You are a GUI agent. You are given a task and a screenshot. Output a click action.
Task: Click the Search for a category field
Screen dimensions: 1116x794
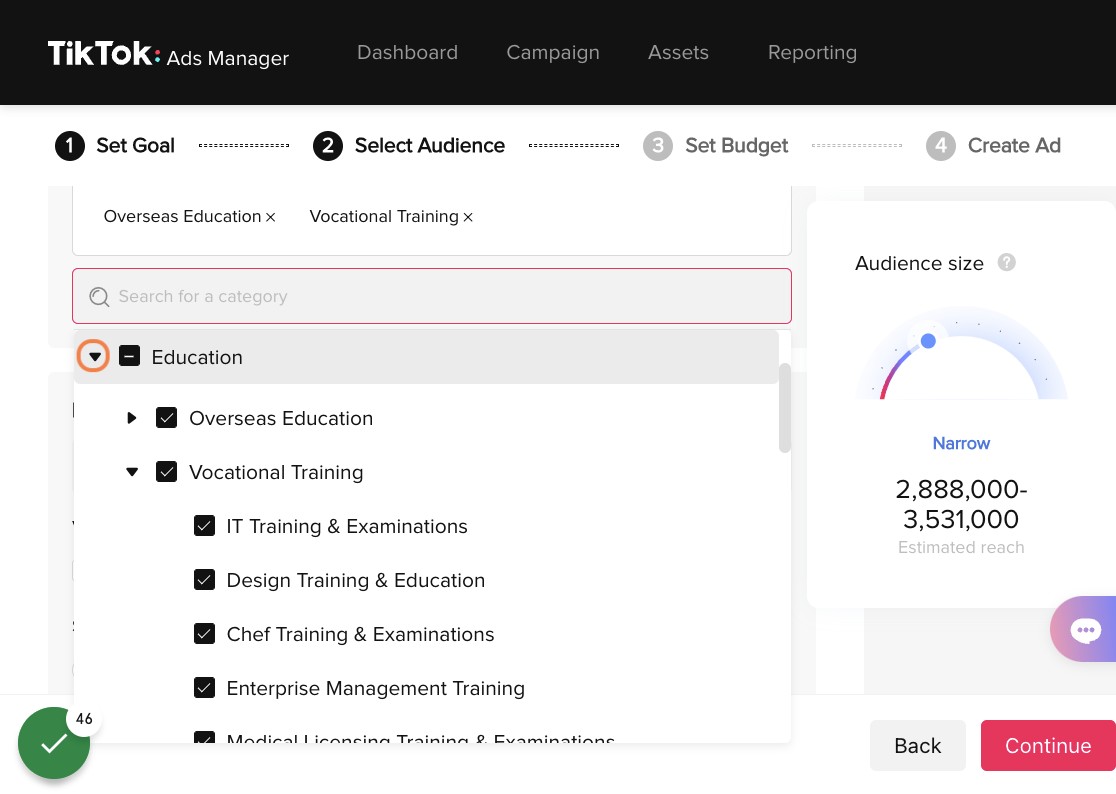pyautogui.click(x=431, y=296)
